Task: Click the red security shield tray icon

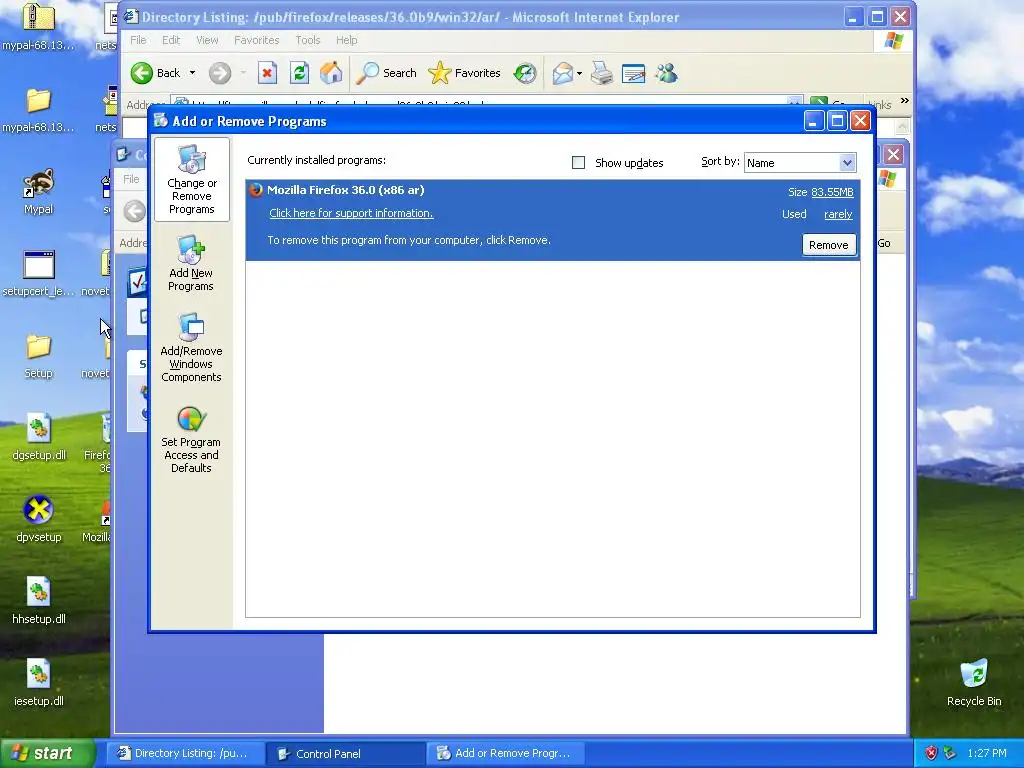Action: 931,754
